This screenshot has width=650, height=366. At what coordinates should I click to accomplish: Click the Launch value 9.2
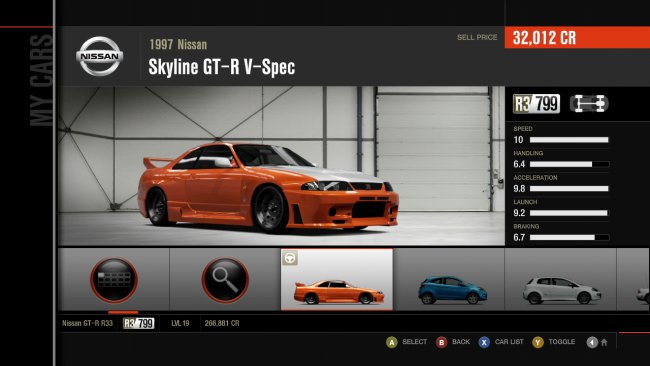pos(519,213)
